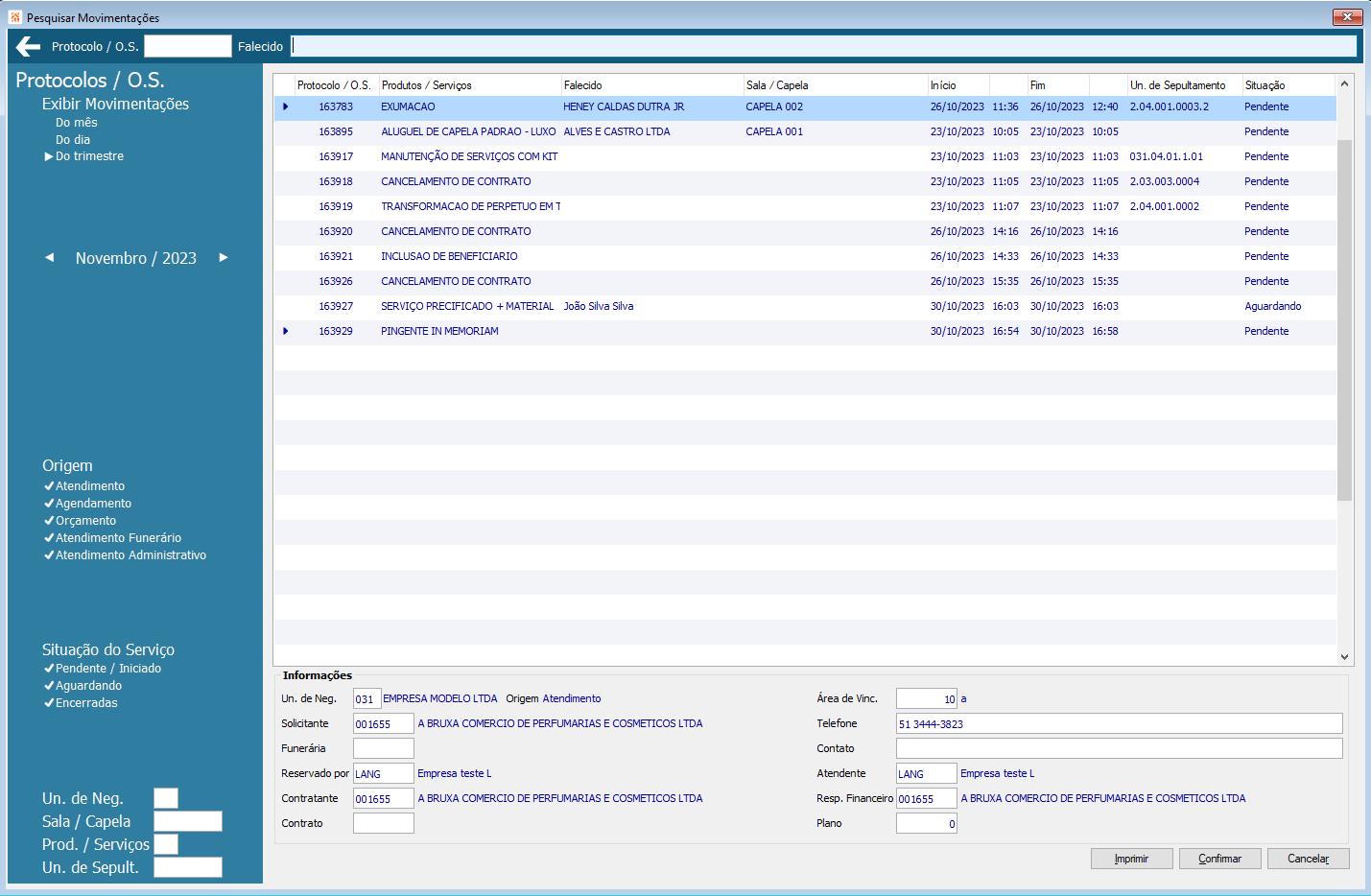Click the Contrato input field
1371x896 pixels.
[x=384, y=823]
